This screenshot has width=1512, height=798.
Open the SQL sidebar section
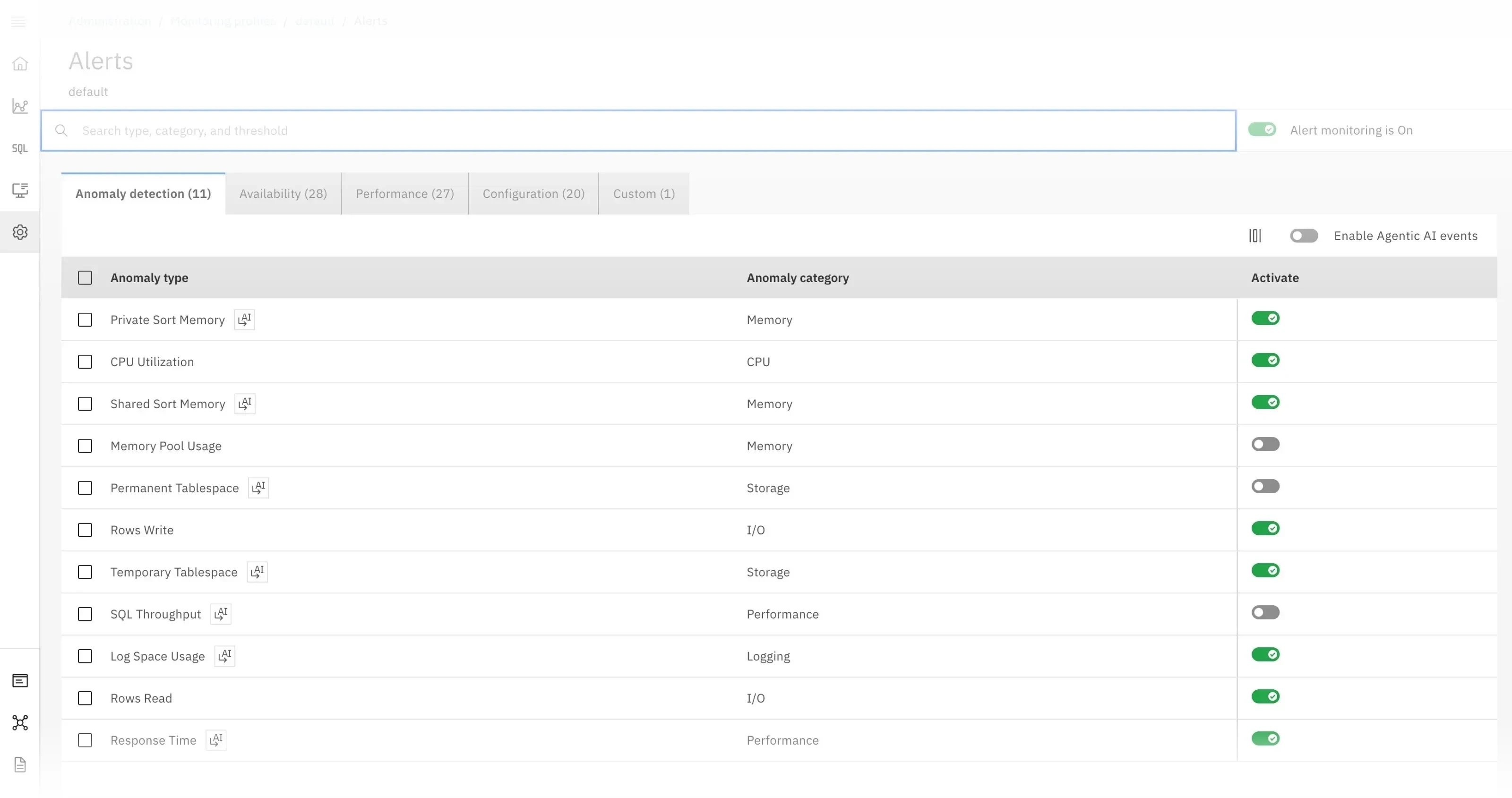pos(20,148)
